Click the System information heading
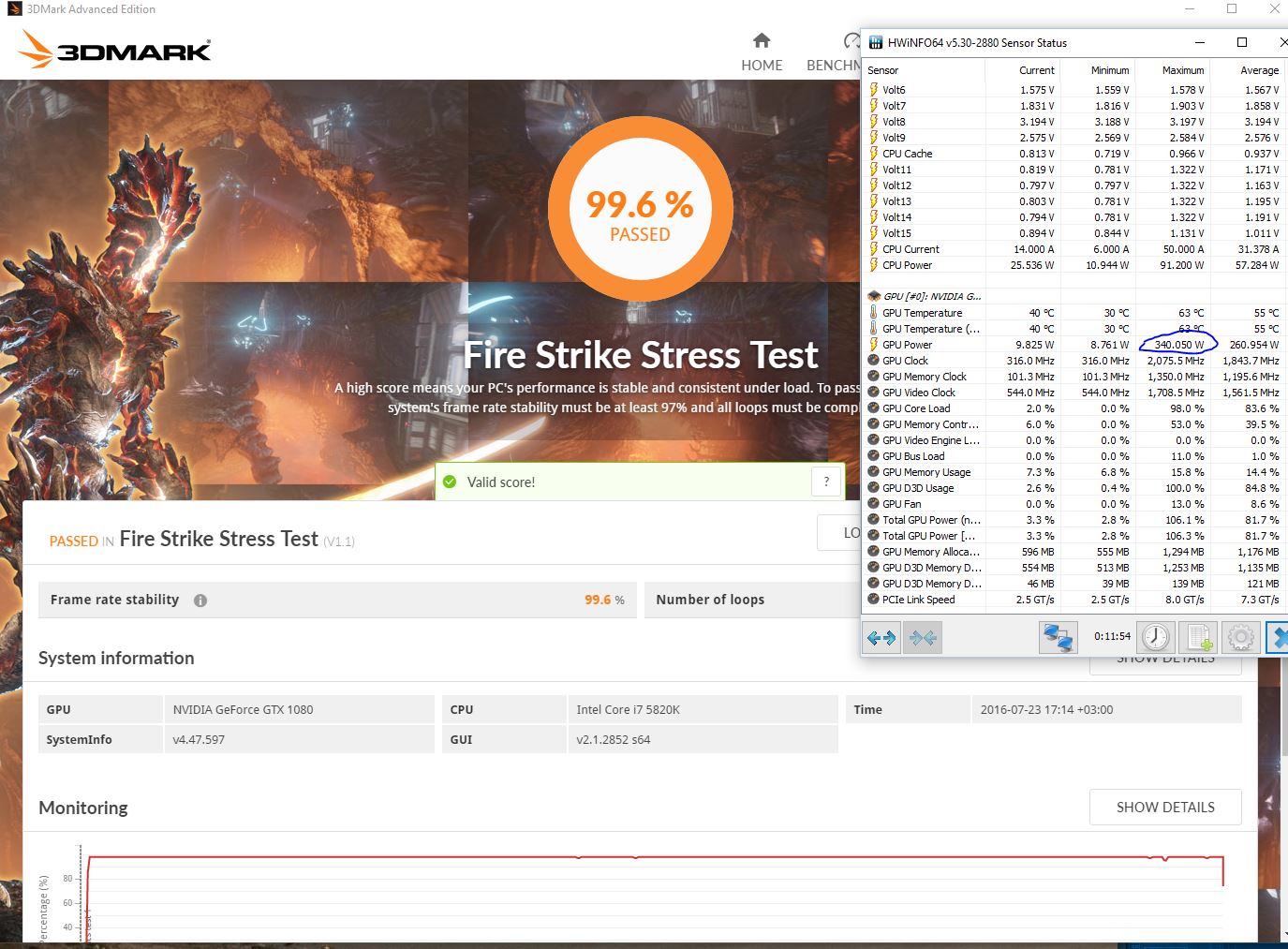This screenshot has height=949, width=1288. point(116,659)
